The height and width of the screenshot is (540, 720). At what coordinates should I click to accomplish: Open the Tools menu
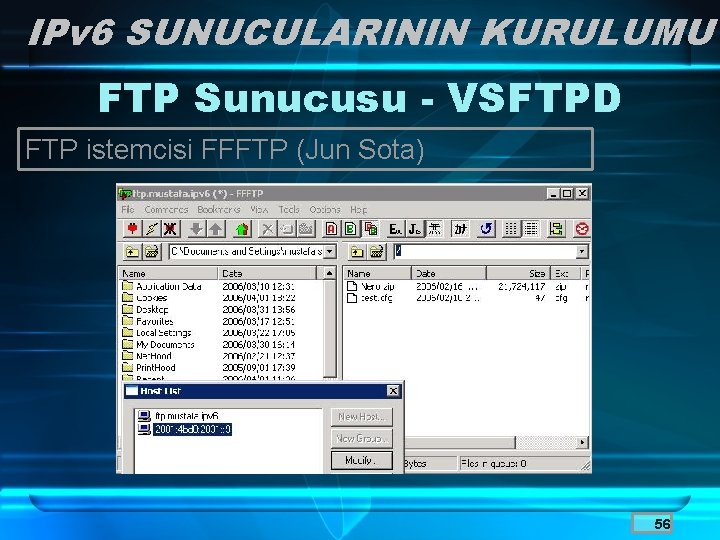coord(289,209)
